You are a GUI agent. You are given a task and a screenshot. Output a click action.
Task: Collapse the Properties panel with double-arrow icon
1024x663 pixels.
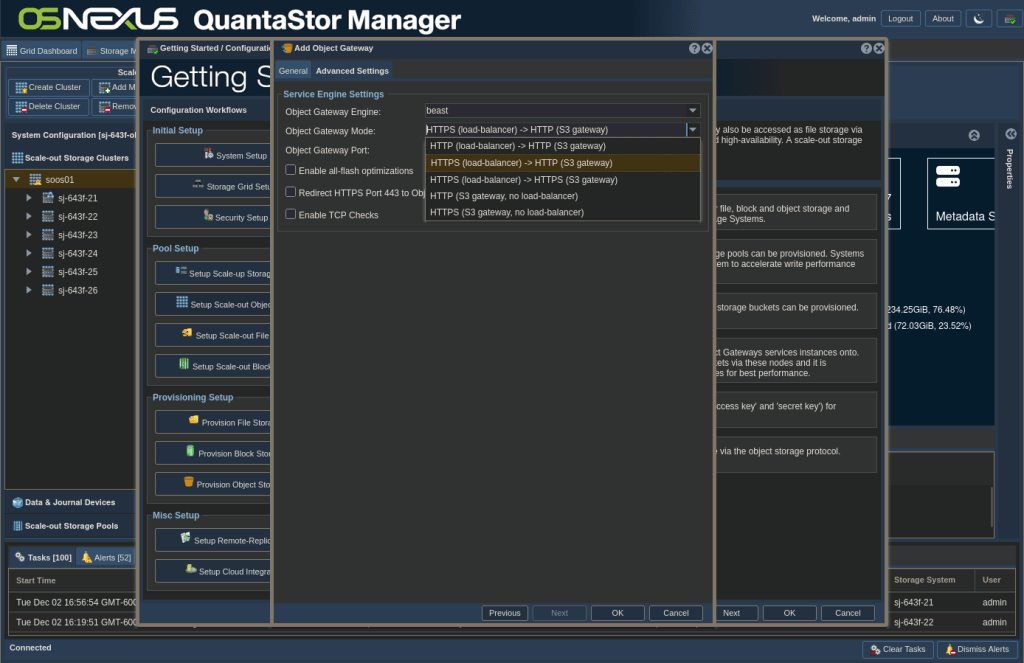click(x=1010, y=134)
